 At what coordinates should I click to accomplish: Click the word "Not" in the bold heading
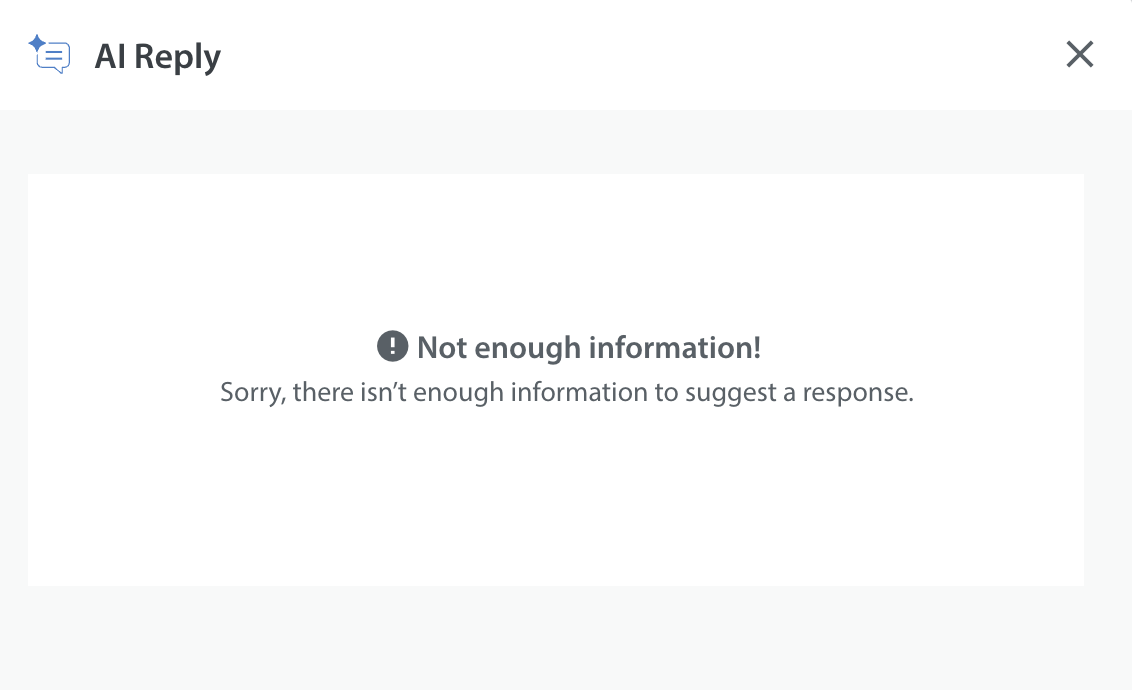coord(442,348)
